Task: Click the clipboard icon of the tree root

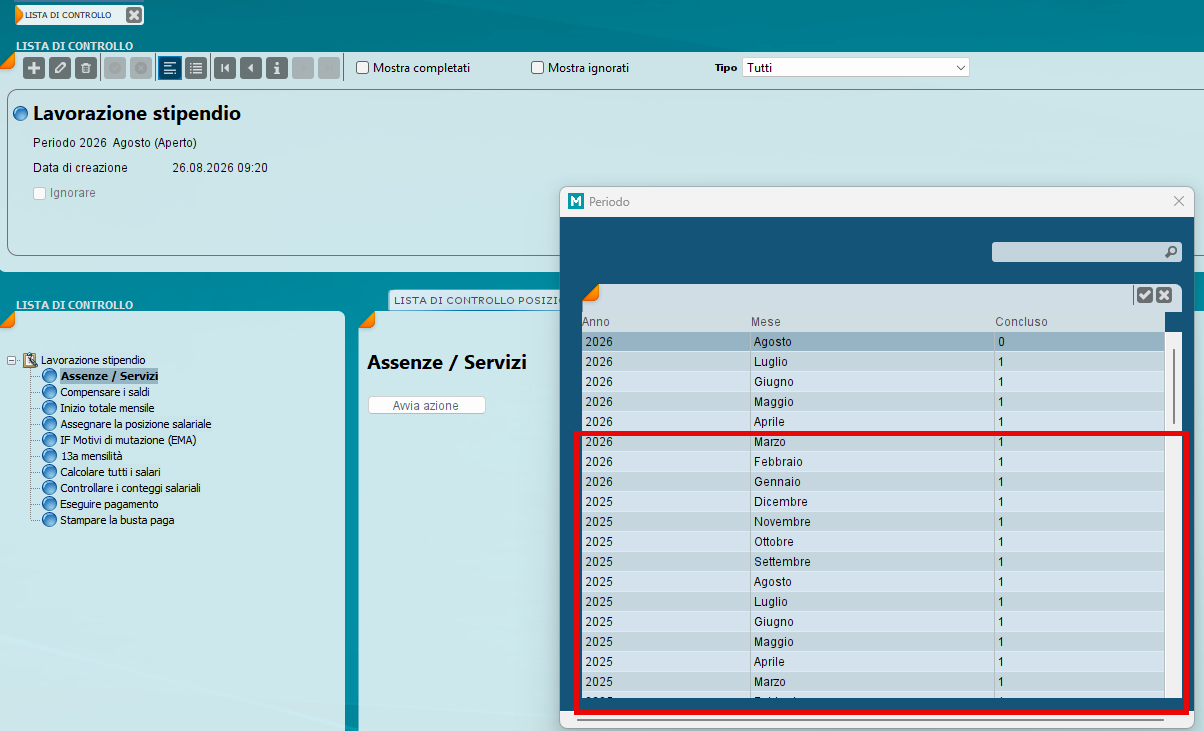Action: pos(30,359)
